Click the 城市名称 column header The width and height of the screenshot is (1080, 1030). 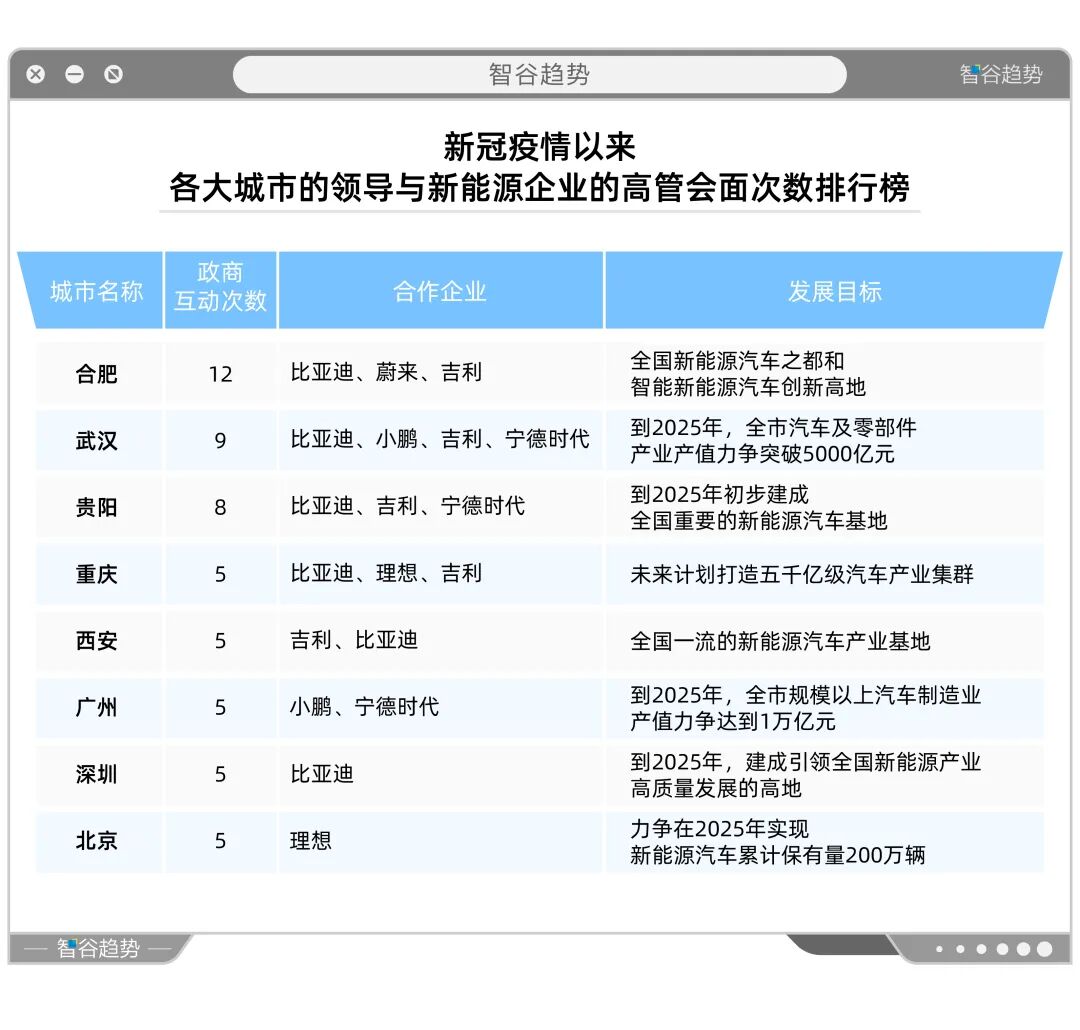[96, 291]
